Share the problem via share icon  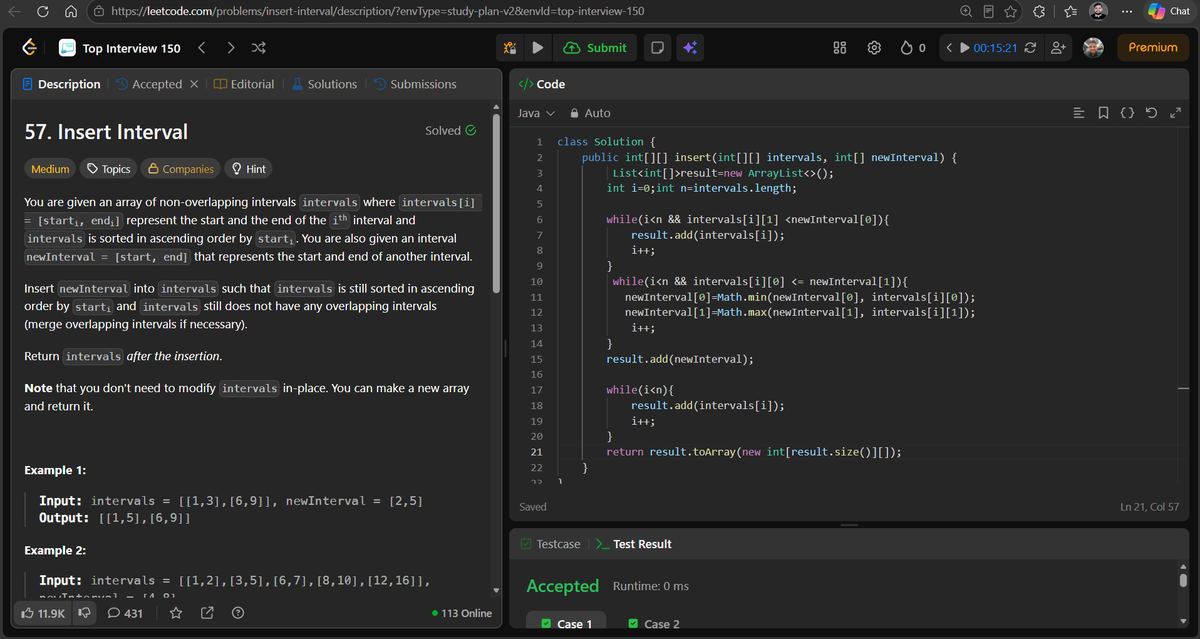pyautogui.click(x=208, y=613)
